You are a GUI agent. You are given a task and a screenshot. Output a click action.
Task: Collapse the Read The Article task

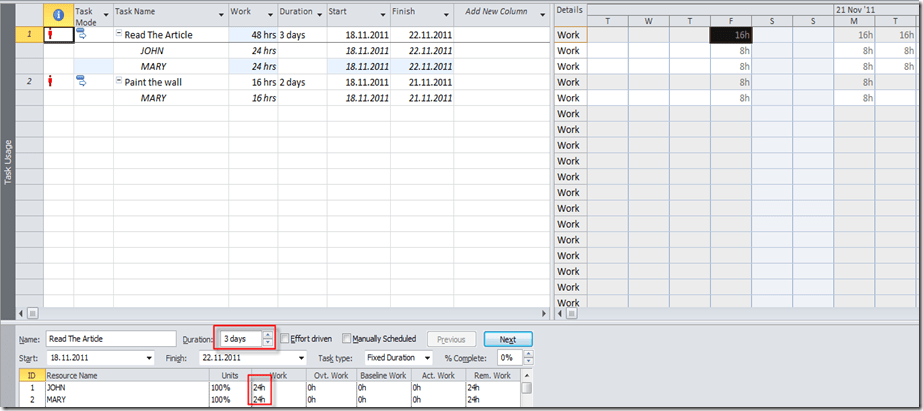click(x=119, y=35)
